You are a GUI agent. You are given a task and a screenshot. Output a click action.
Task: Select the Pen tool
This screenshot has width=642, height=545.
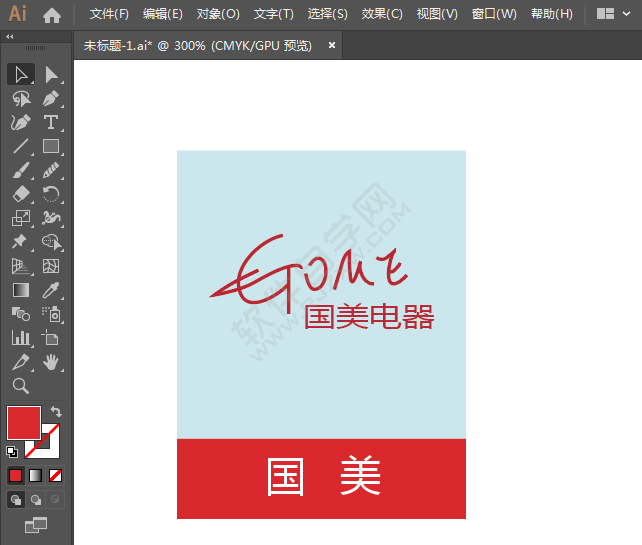point(51,99)
